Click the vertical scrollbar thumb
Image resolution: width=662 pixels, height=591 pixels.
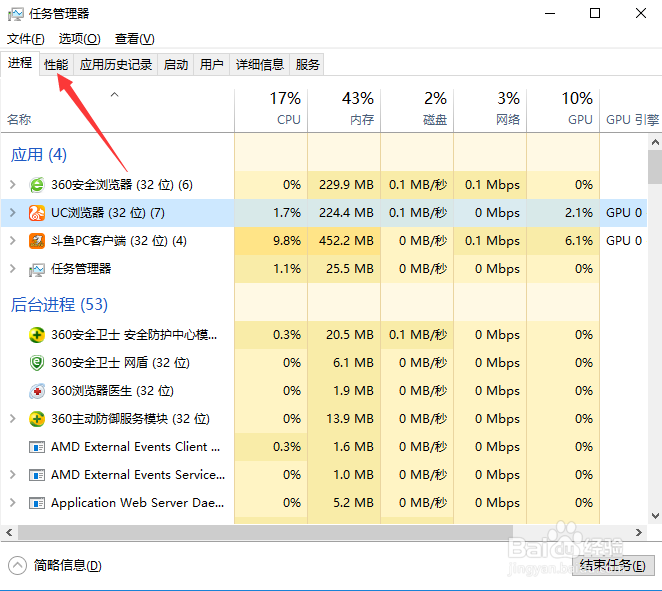(x=655, y=167)
